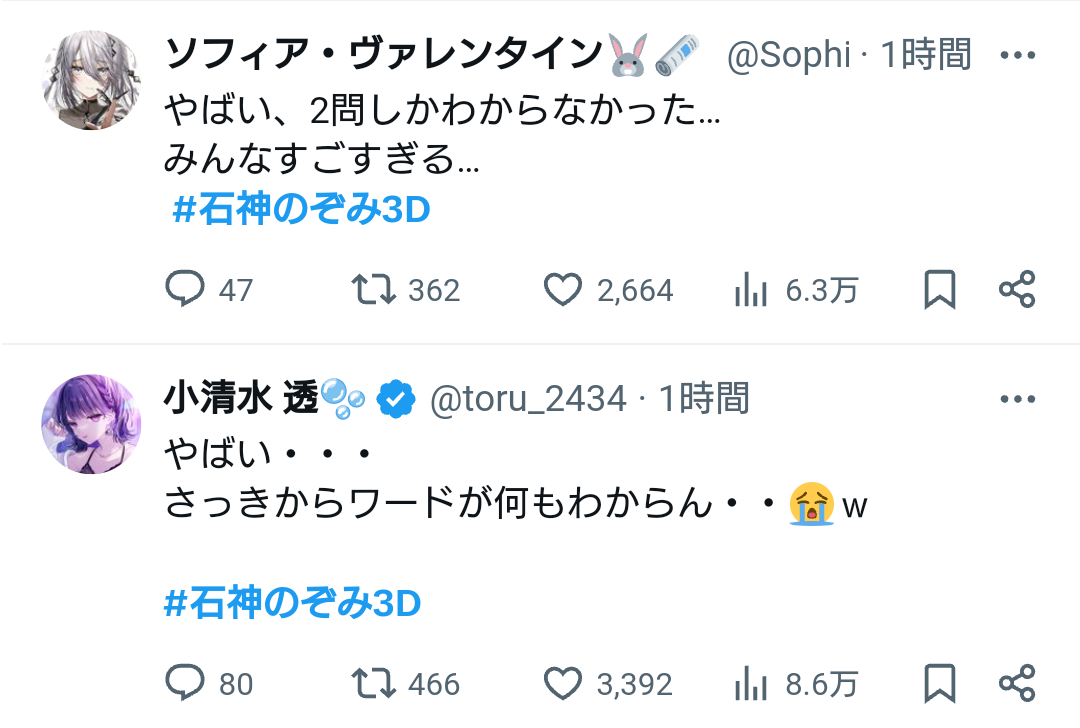Open Sophia Valentine's profile avatar
Viewport: 1080px width, 728px height.
(x=91, y=80)
